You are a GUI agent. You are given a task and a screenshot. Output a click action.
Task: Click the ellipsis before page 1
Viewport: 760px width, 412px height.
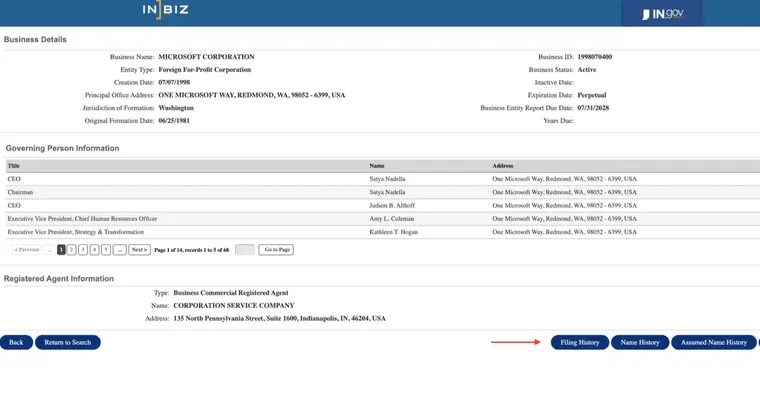pos(49,250)
